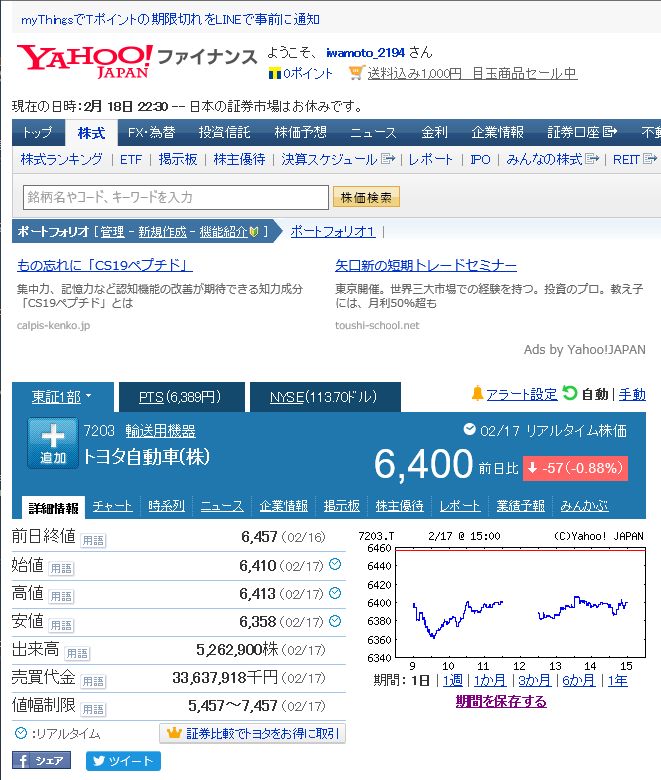Viewport: 661px width, 780px height.
Task: Click the iwamoto_2194 username link
Action: click(366, 53)
